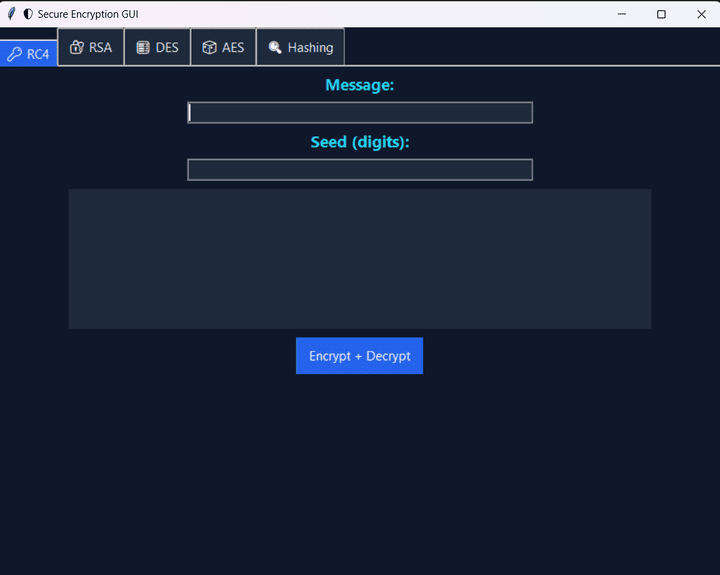Viewport: 720px width, 575px height.
Task: Click the key icon on RC4 tab
Action: point(14,54)
